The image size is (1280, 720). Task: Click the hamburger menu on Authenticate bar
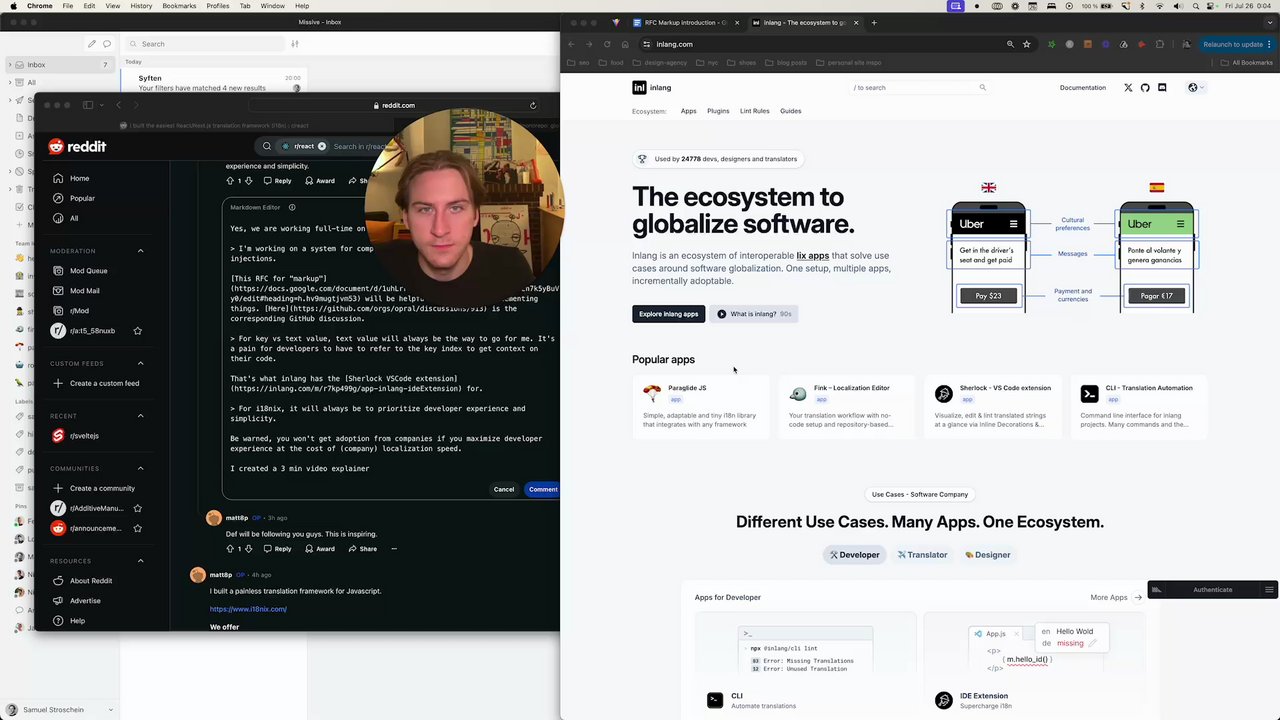(x=1269, y=590)
